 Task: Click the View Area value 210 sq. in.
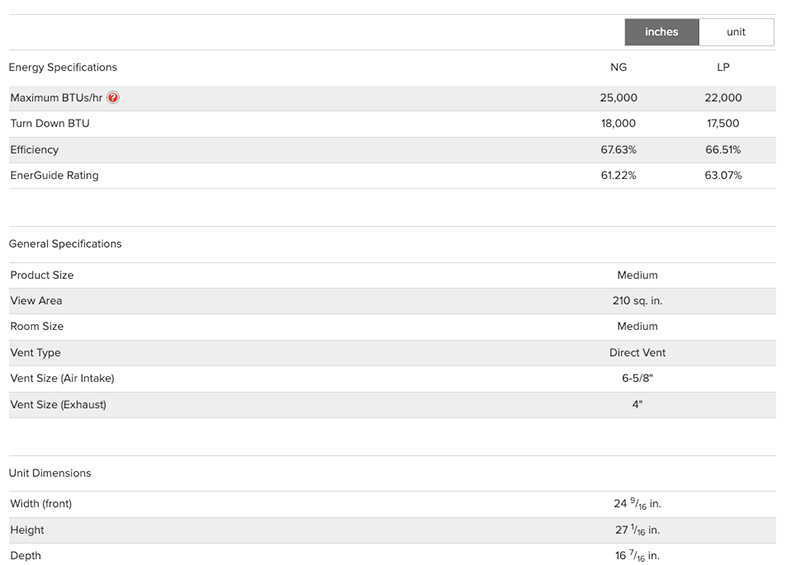pyautogui.click(x=637, y=301)
